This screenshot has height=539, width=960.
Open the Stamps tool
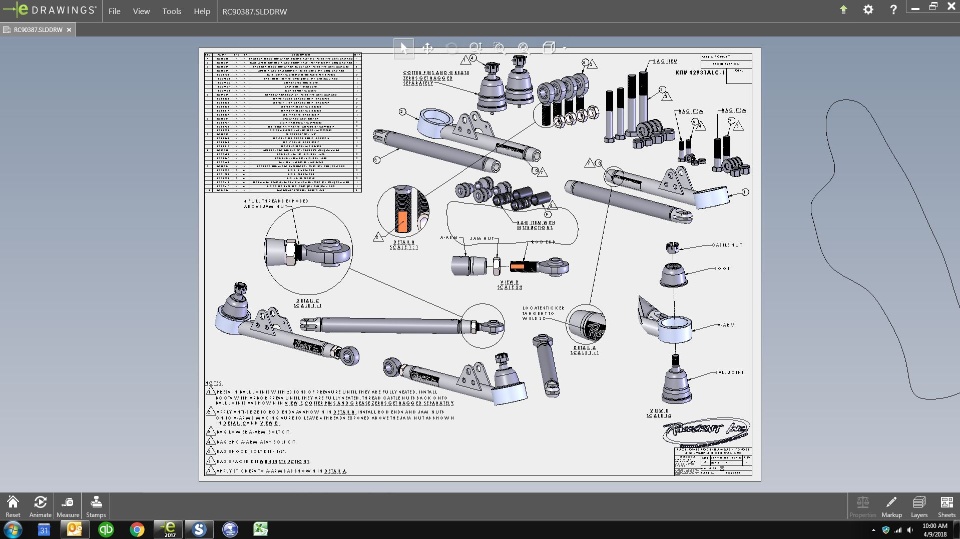pos(96,506)
